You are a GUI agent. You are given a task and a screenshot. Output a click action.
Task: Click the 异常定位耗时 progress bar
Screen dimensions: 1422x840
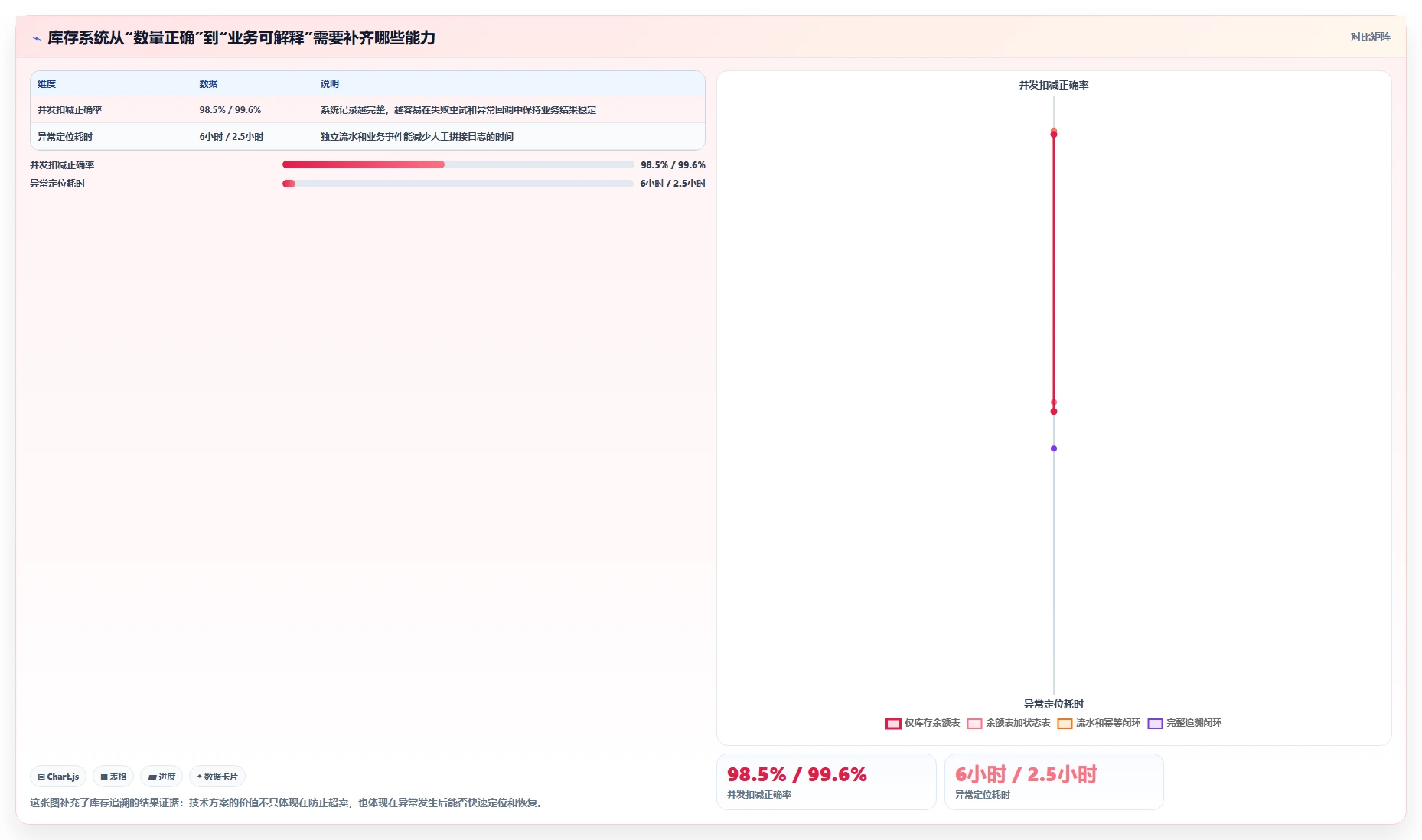click(458, 184)
